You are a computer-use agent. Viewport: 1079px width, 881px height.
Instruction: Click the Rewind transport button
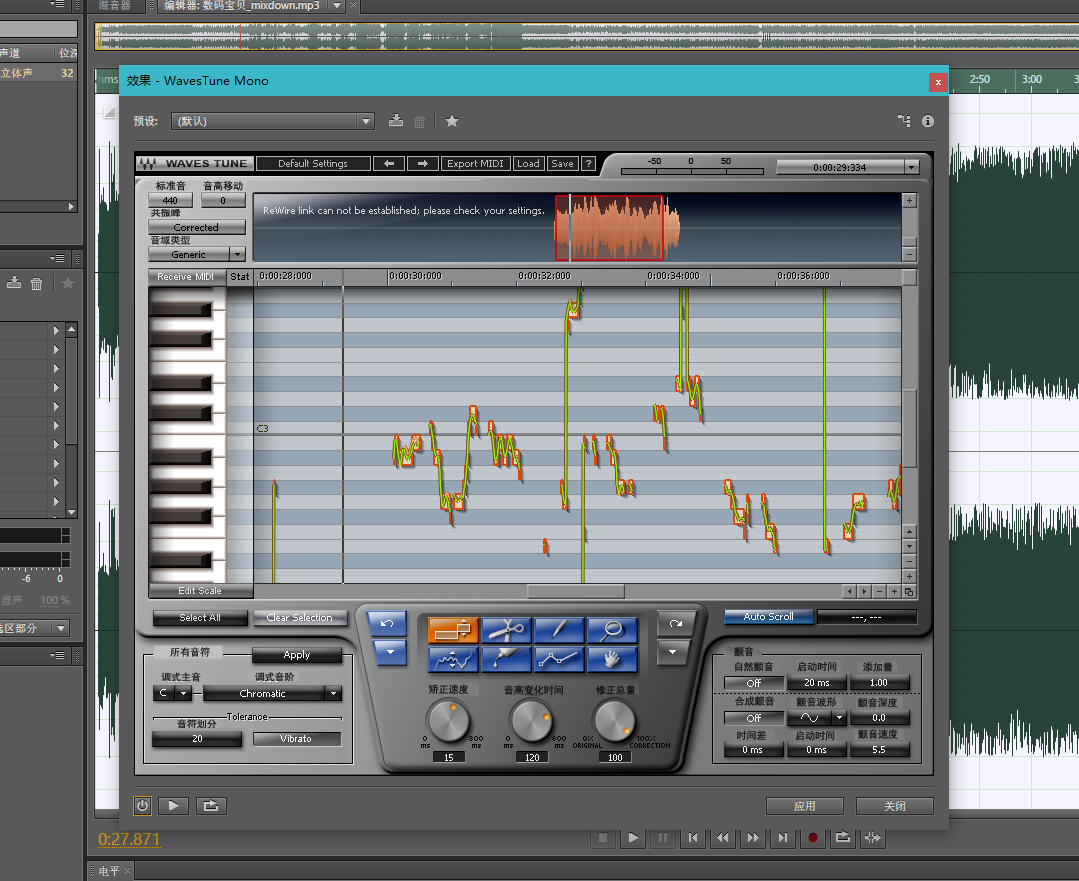723,838
